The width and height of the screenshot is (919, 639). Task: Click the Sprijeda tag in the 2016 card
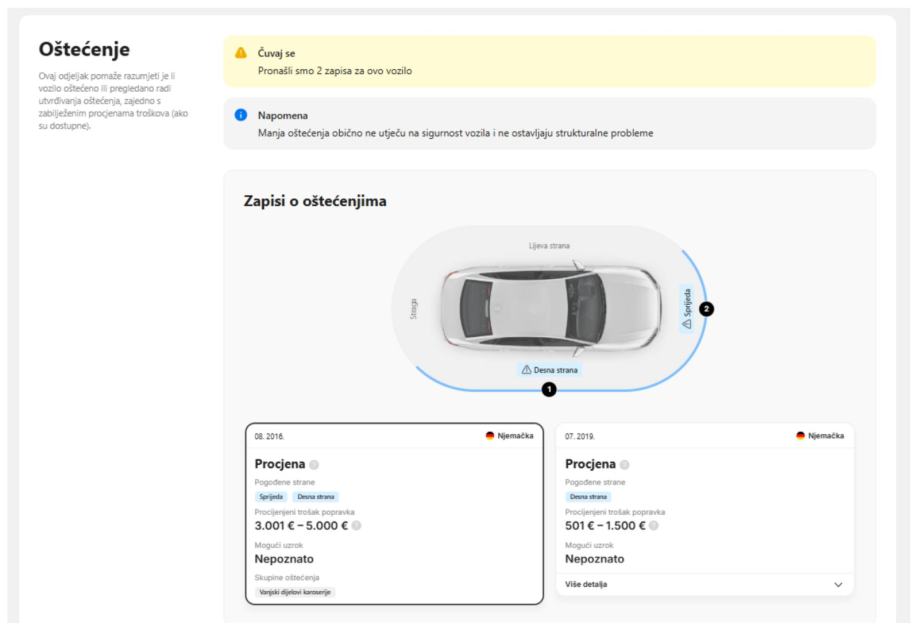270,497
